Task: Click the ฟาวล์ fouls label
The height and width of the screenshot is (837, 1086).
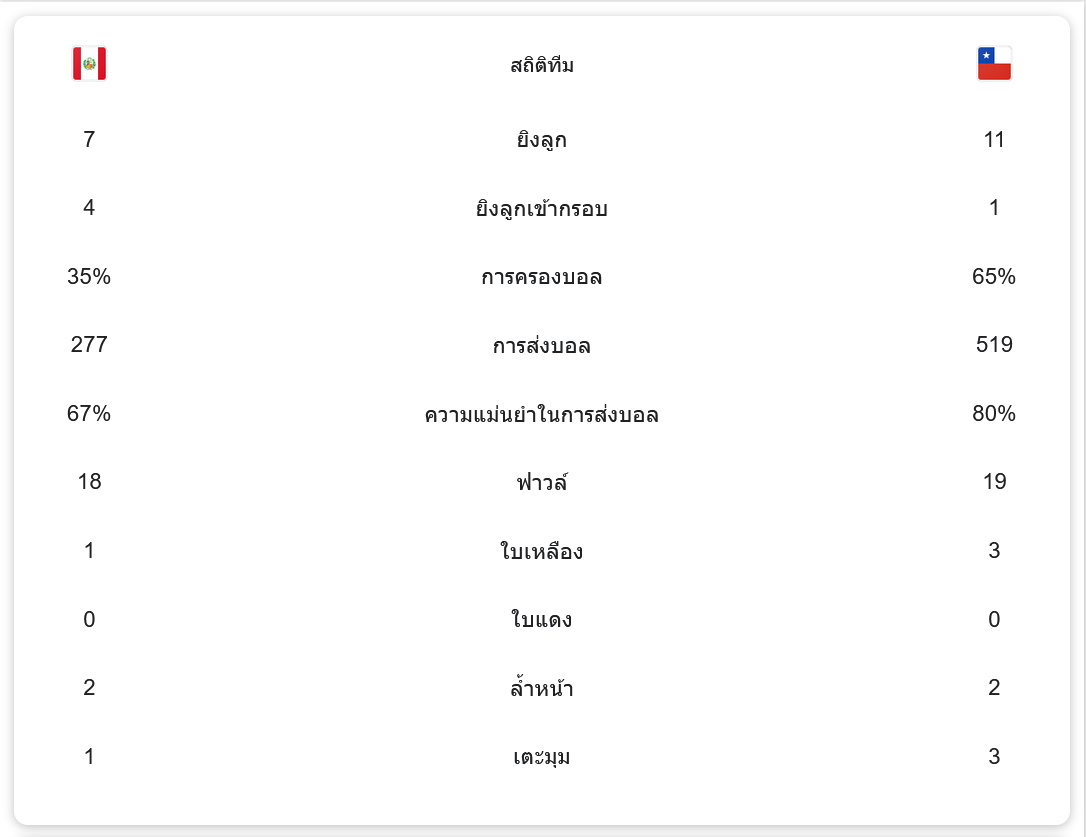Action: pos(542,483)
